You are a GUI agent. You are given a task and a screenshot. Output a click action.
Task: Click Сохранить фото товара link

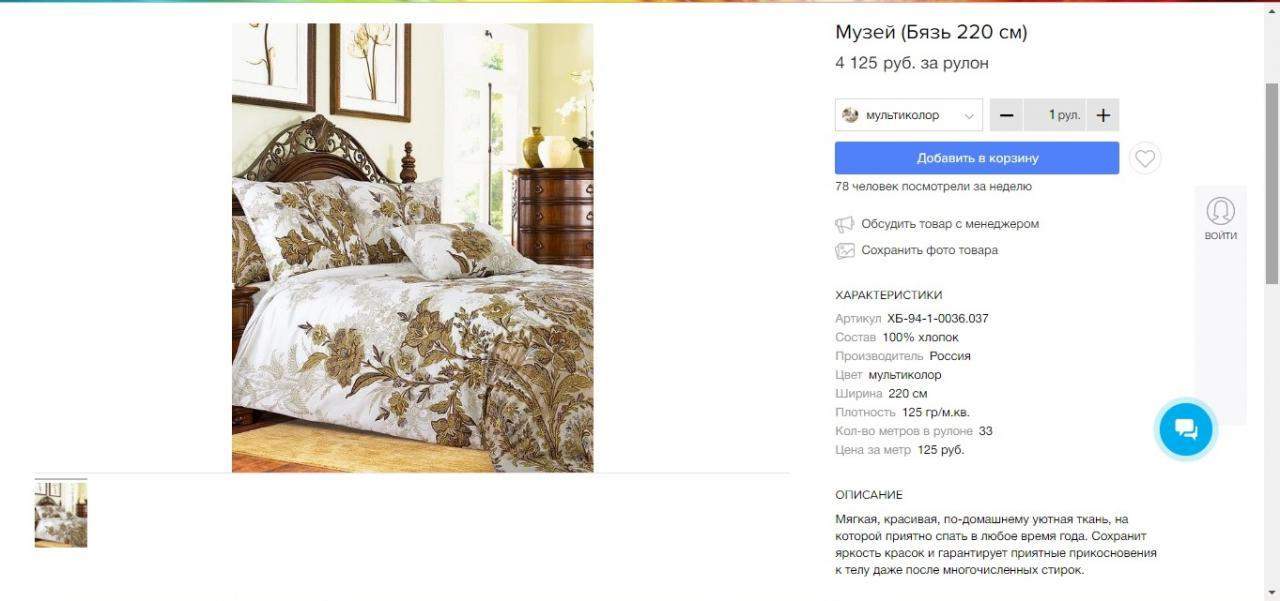point(930,250)
